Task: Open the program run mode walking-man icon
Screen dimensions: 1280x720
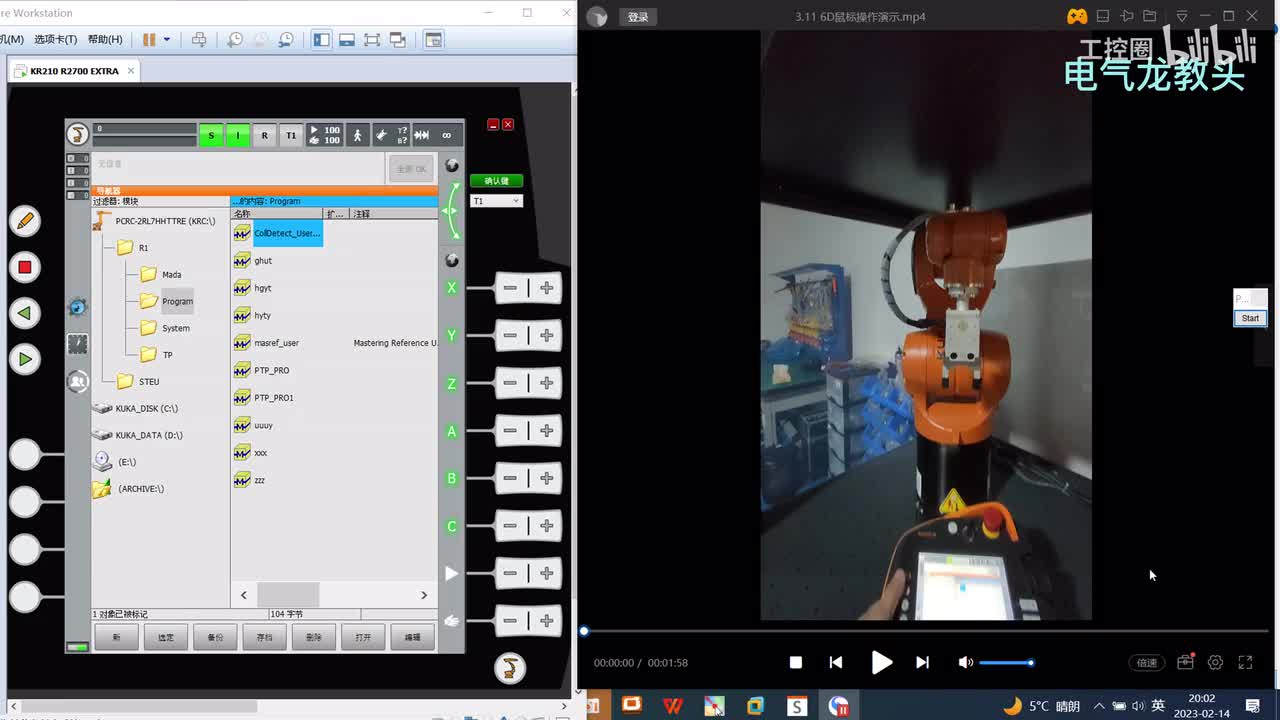Action: coord(357,135)
